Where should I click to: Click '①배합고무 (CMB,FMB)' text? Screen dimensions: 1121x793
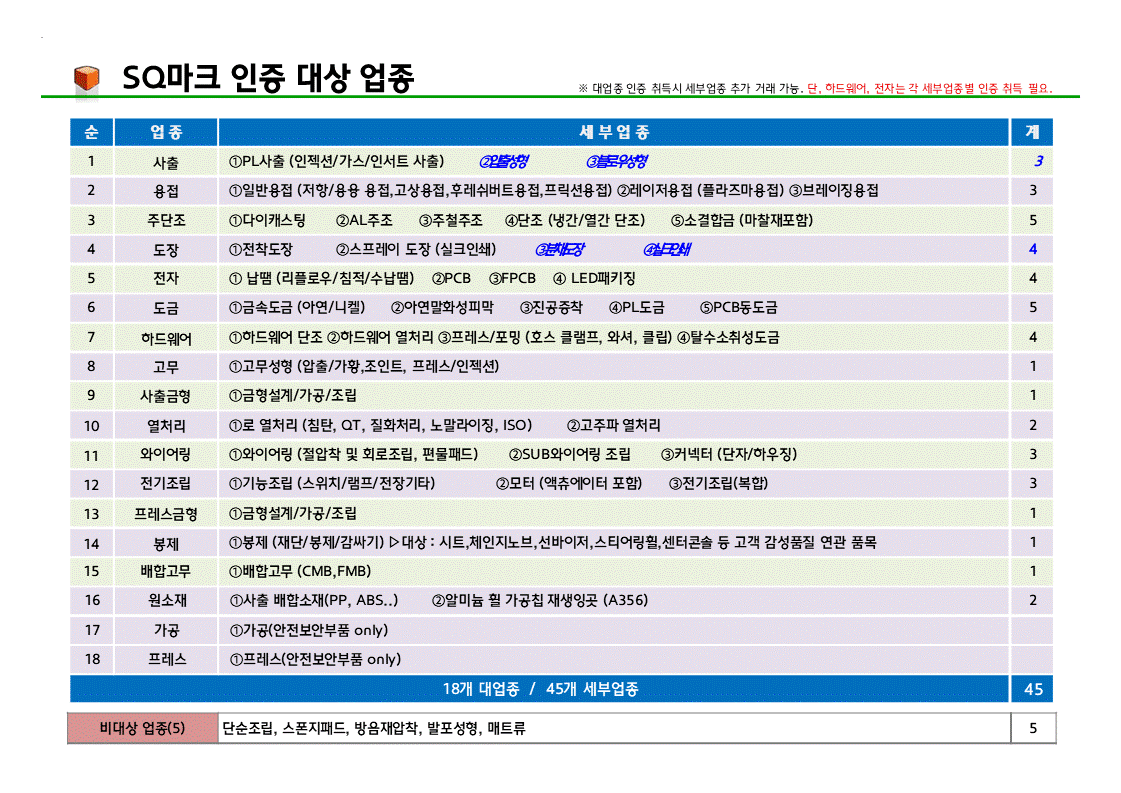(300, 571)
